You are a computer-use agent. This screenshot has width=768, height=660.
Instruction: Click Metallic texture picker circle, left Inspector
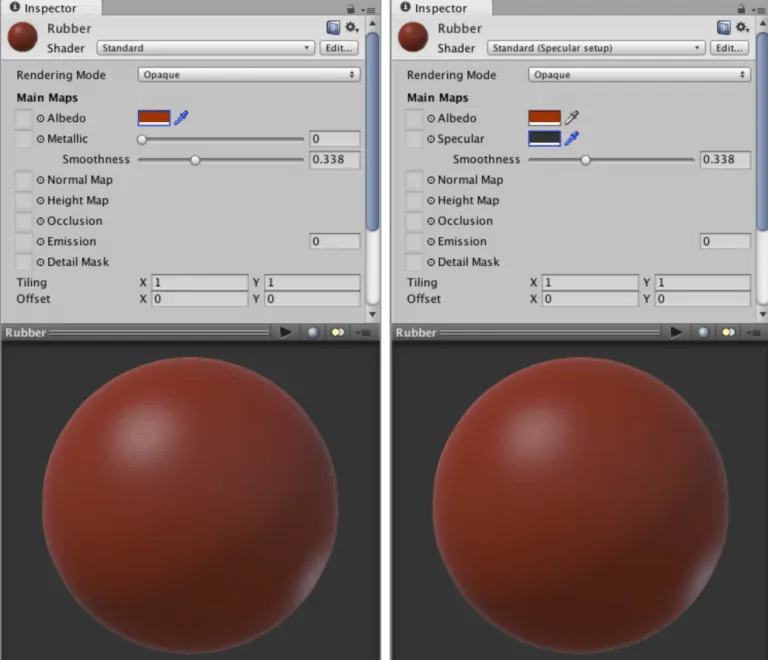coord(40,139)
